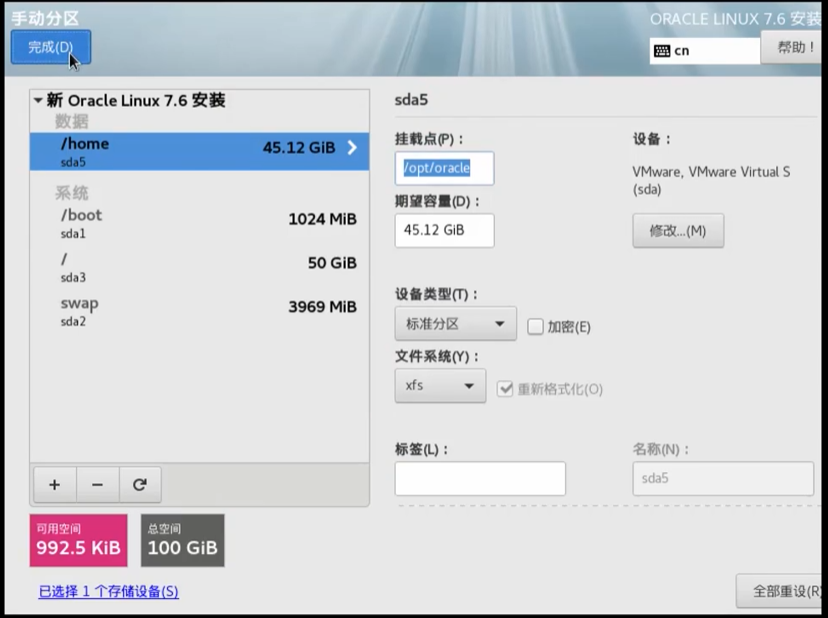Click the 修改 modify device button

point(677,231)
